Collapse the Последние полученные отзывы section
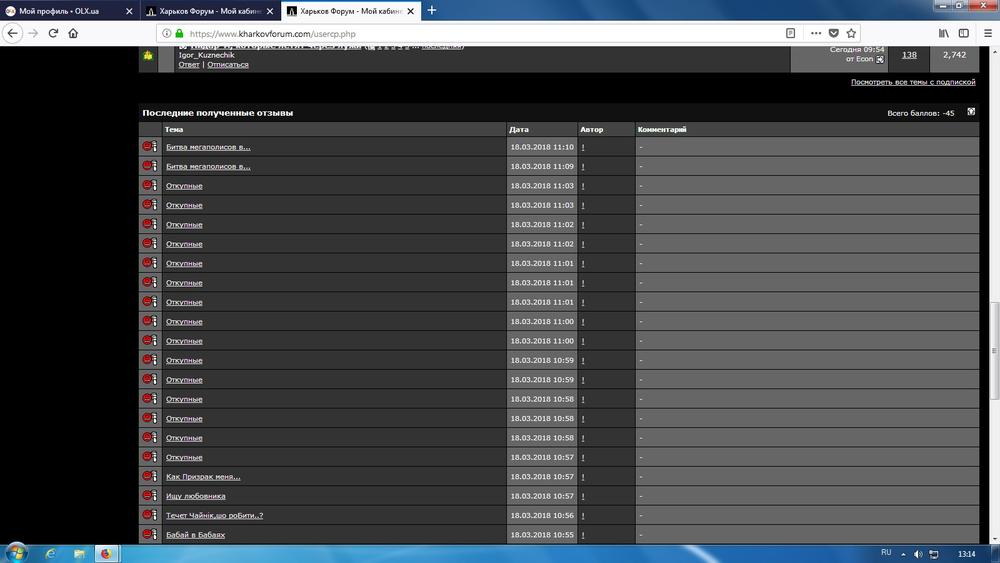Image resolution: width=1000 pixels, height=563 pixels. (x=971, y=112)
